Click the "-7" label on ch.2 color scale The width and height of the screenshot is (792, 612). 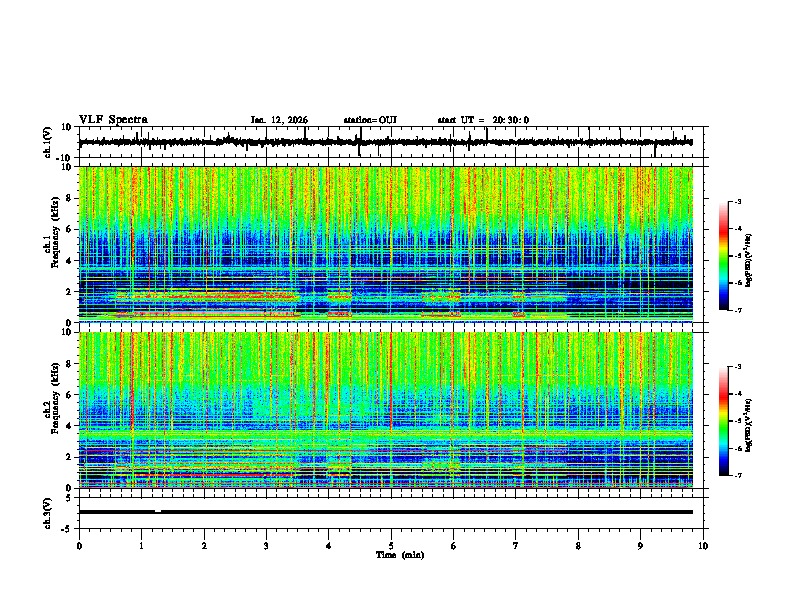click(737, 475)
